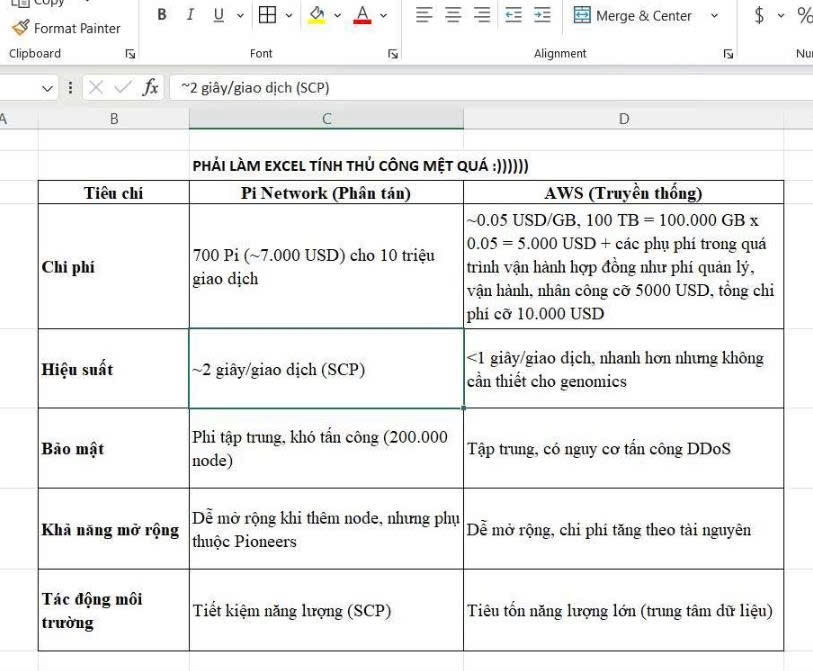This screenshot has height=671, width=813.
Task: Toggle italic formatting
Action: click(x=190, y=15)
